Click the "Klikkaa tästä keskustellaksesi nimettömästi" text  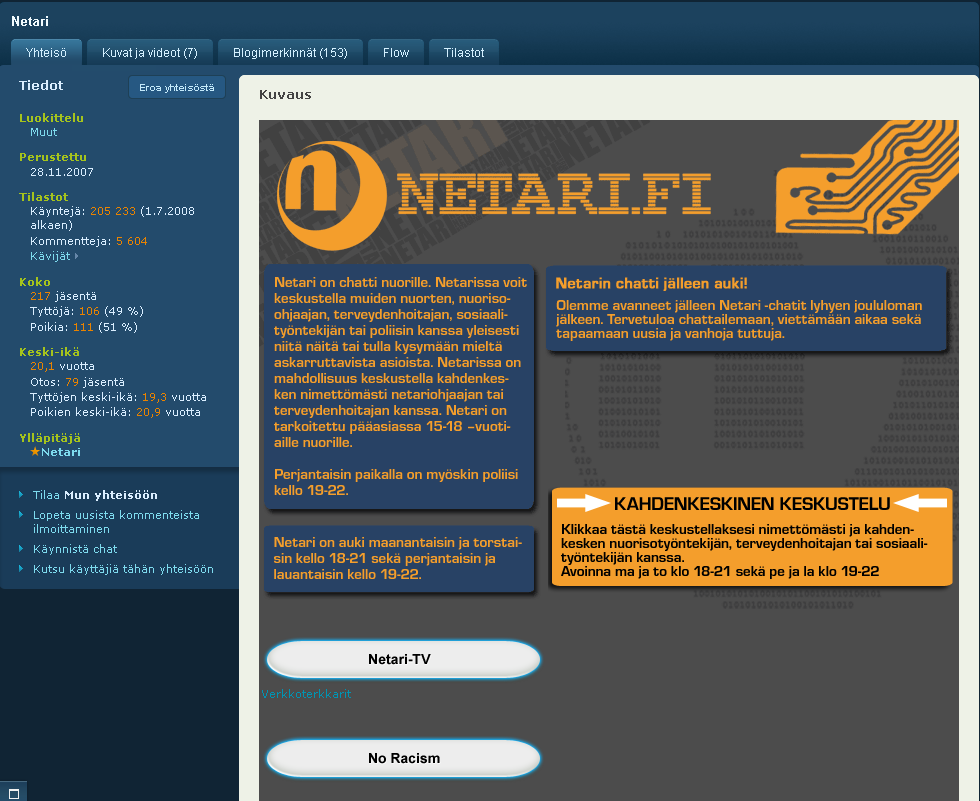[744, 543]
